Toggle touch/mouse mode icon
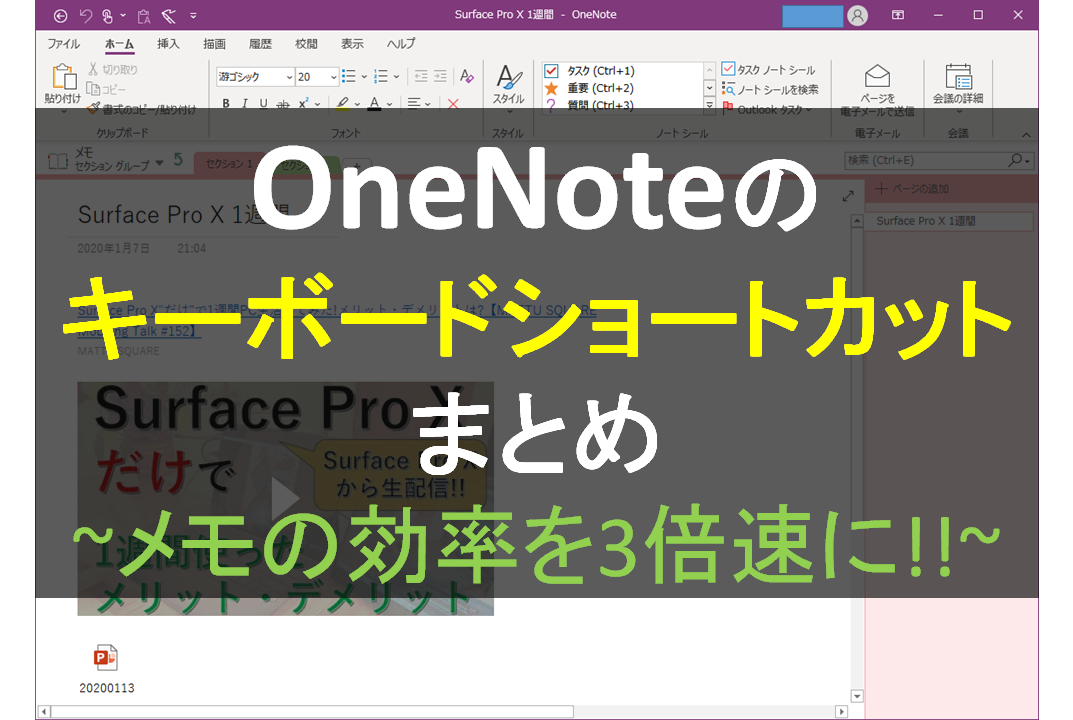 click(x=107, y=15)
